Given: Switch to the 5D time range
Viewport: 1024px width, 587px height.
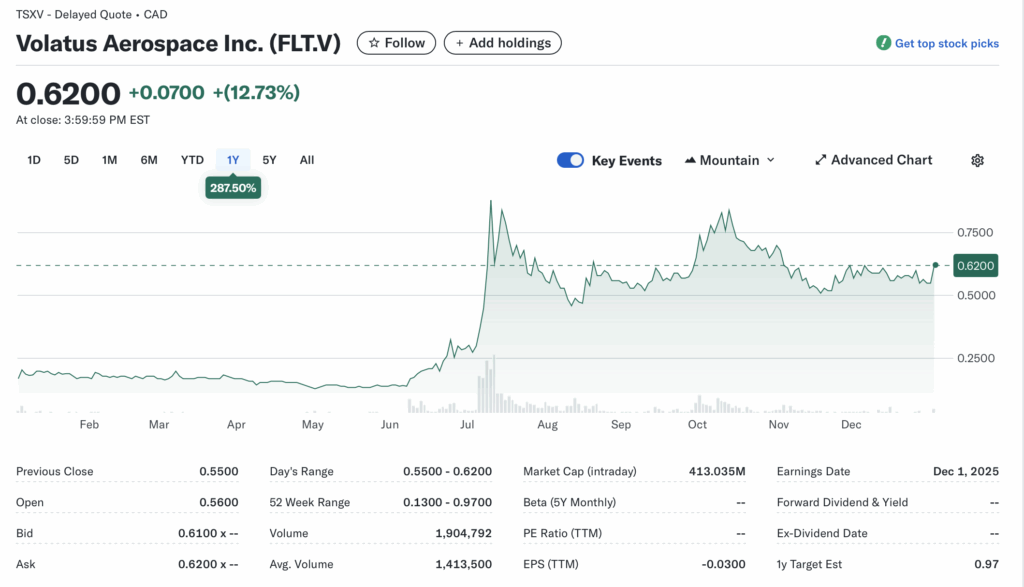Looking at the screenshot, I should click(x=71, y=160).
